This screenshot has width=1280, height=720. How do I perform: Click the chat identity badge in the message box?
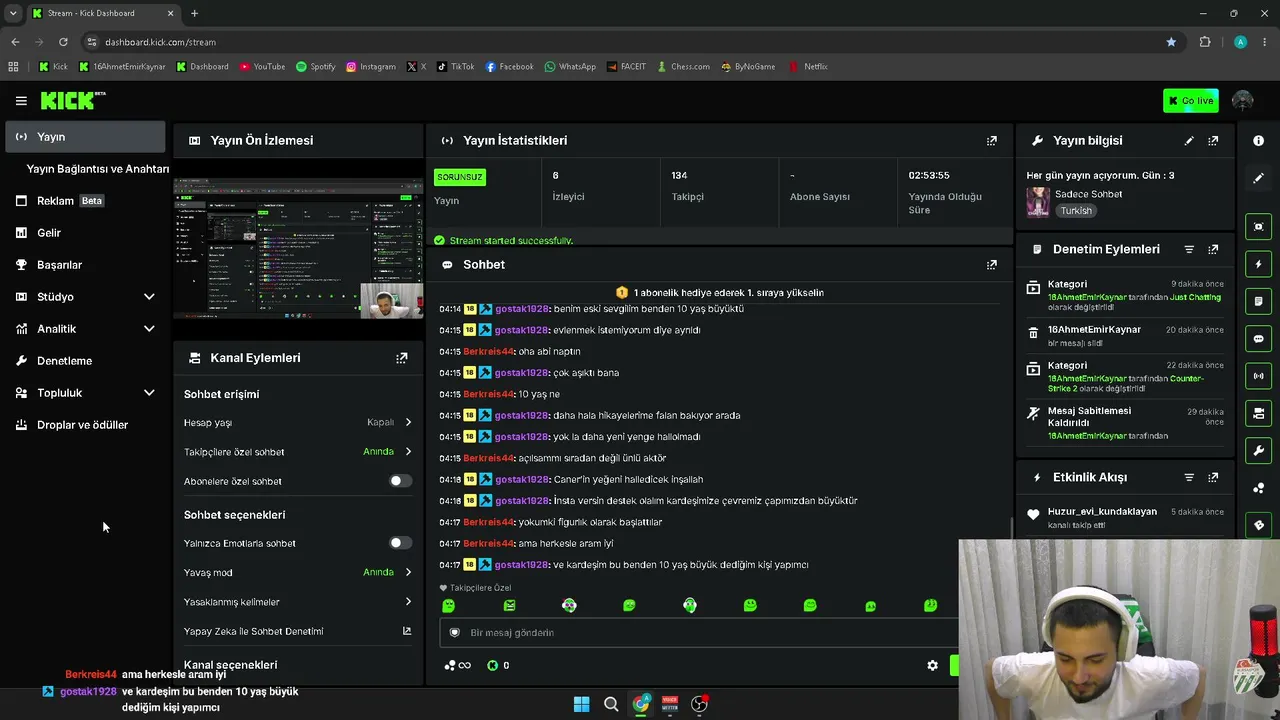tap(455, 633)
